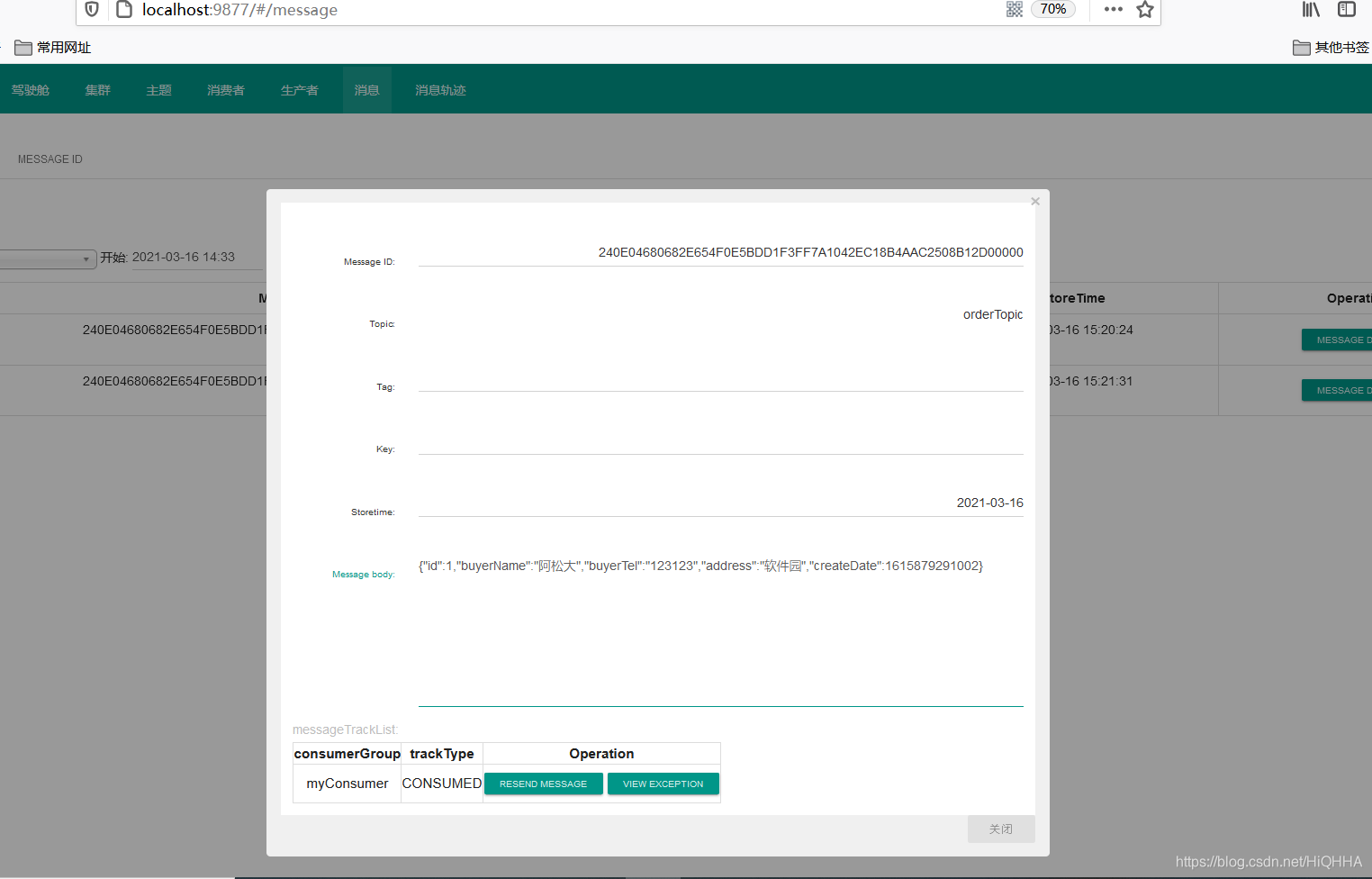Switch to the 生产者 nav tab

(300, 90)
